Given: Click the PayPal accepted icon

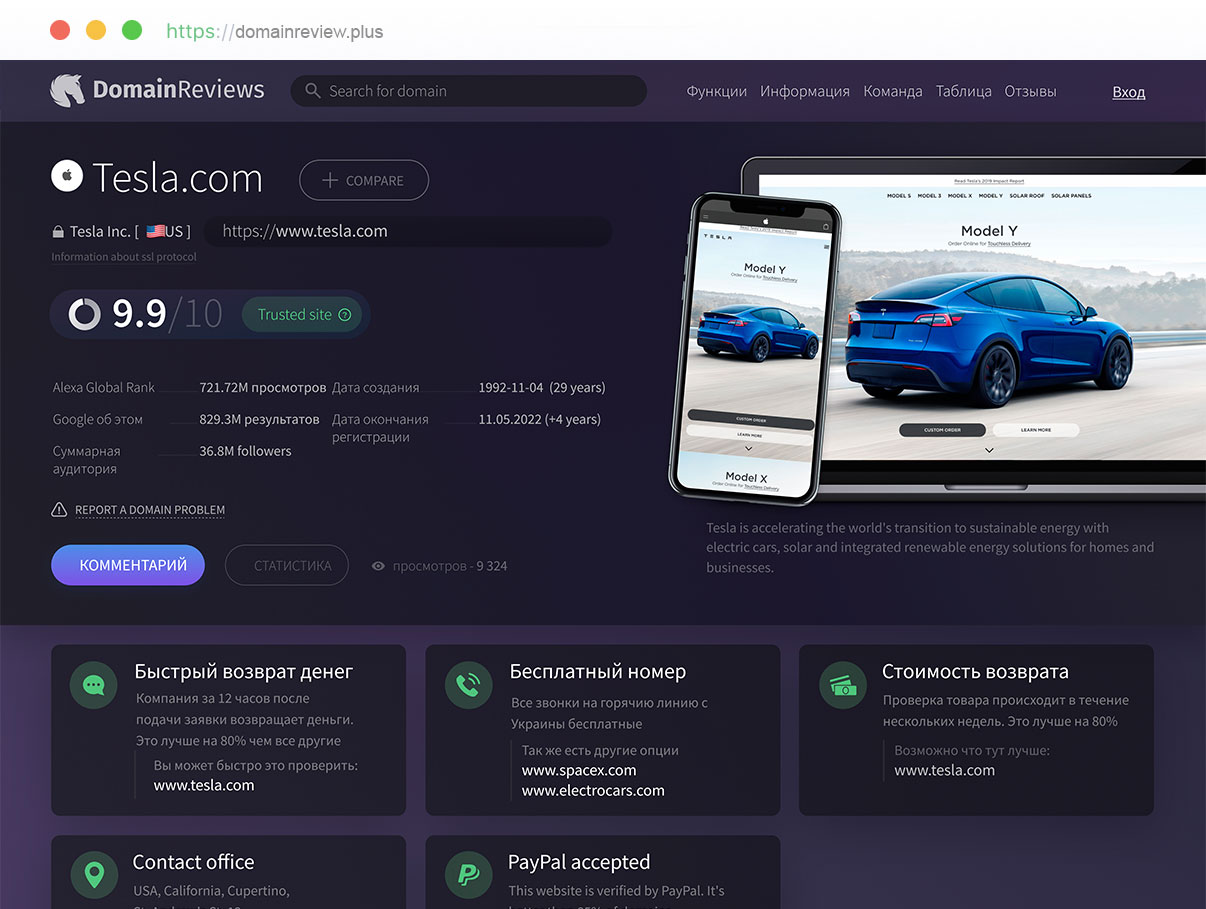Looking at the screenshot, I should [x=468, y=875].
